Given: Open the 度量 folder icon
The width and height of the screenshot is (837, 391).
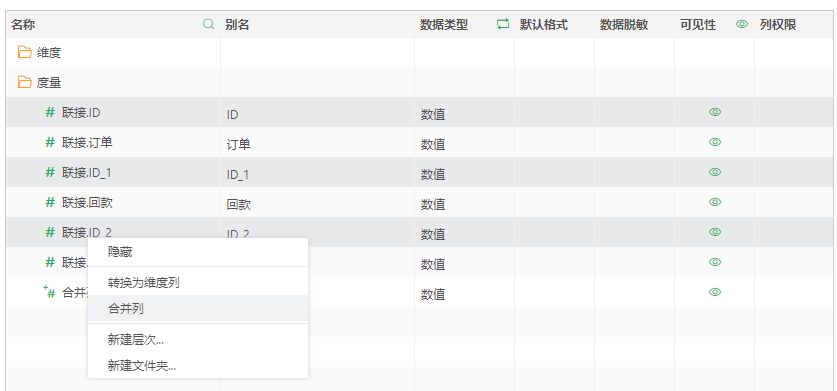Looking at the screenshot, I should [25, 82].
